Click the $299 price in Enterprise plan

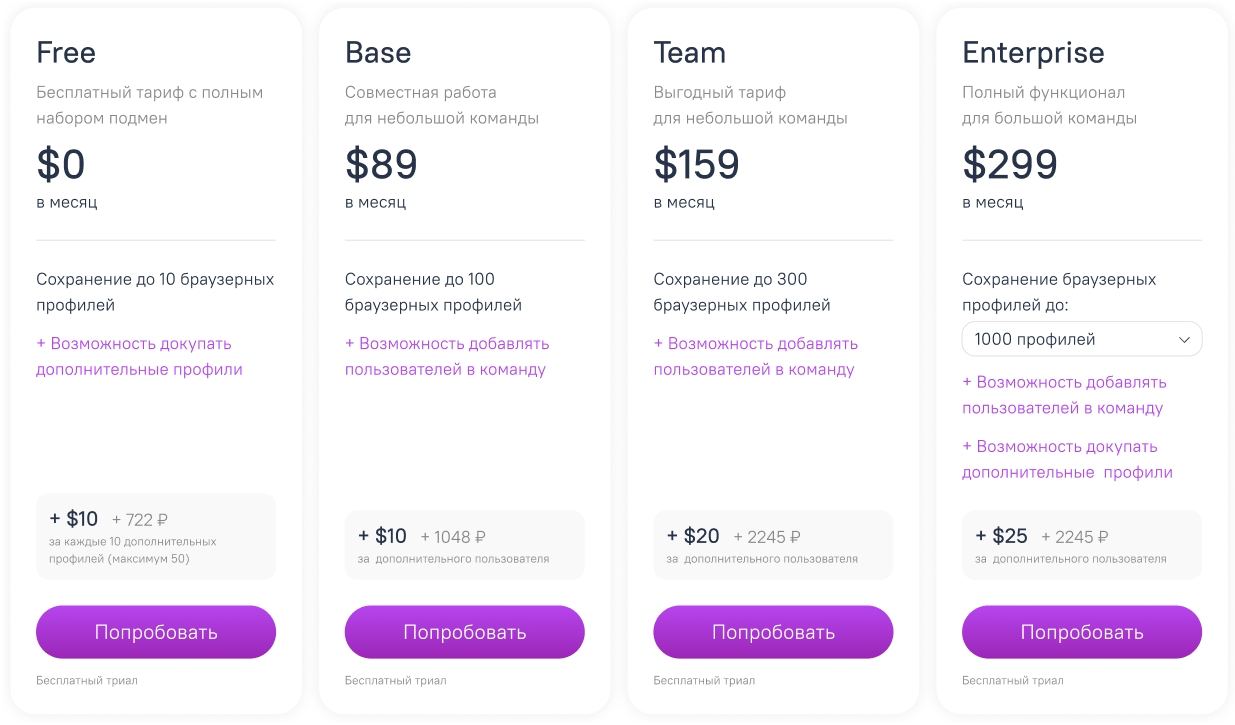pyautogui.click(x=1010, y=164)
